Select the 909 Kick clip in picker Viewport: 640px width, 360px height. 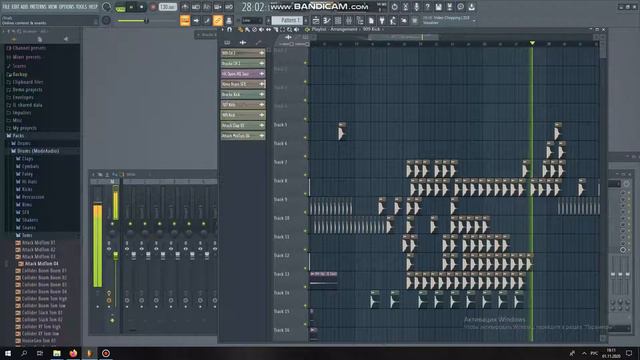243,115
